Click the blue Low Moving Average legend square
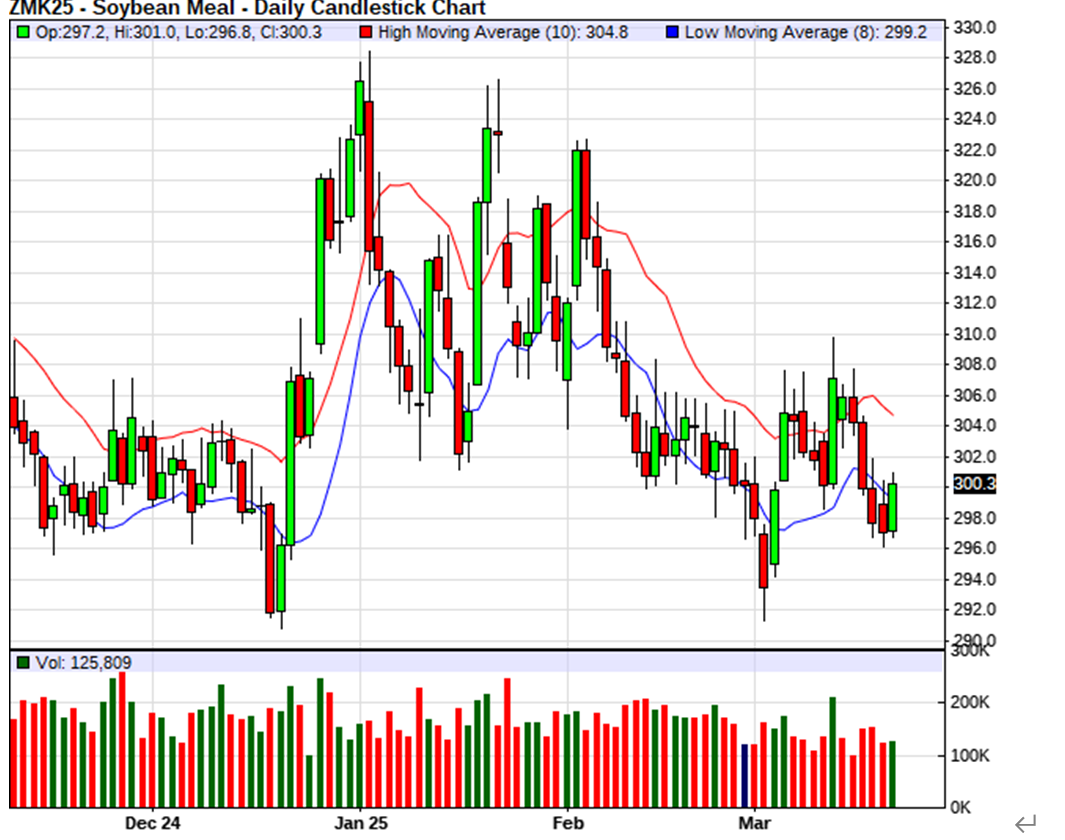The height and width of the screenshot is (840, 1065). click(672, 32)
